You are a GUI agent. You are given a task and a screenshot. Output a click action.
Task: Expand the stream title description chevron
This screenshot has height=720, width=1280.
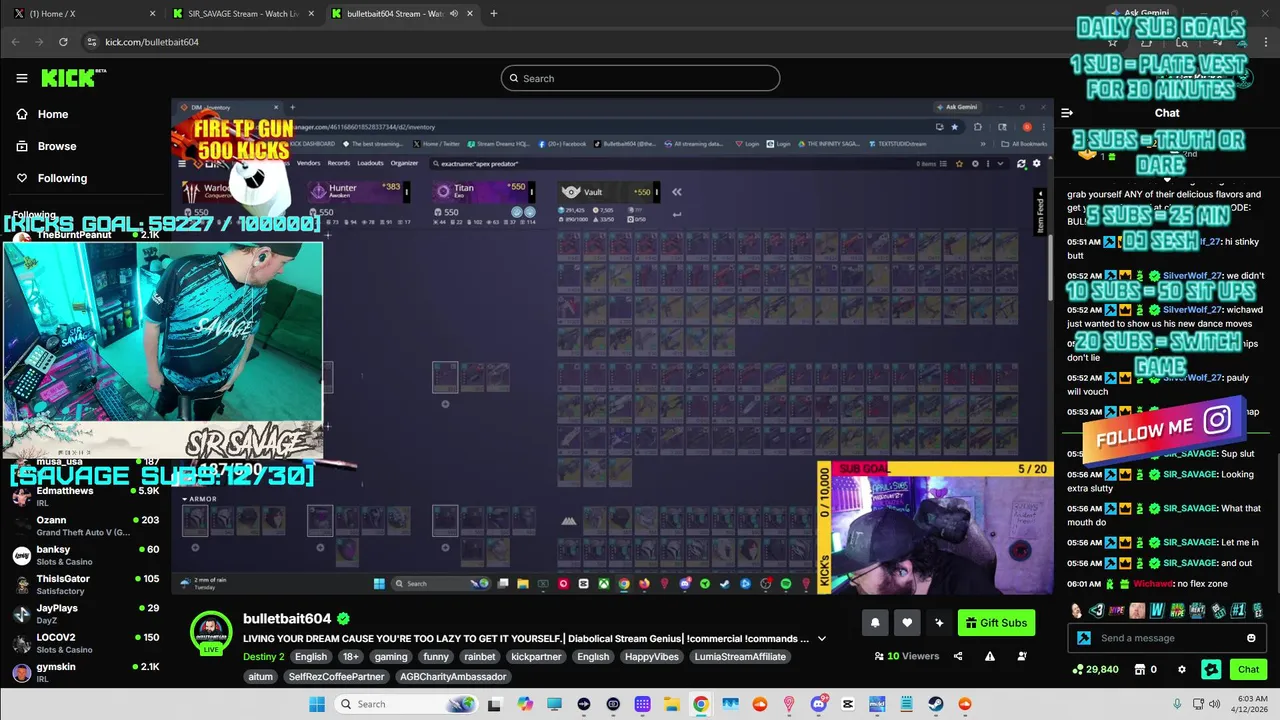(x=822, y=639)
